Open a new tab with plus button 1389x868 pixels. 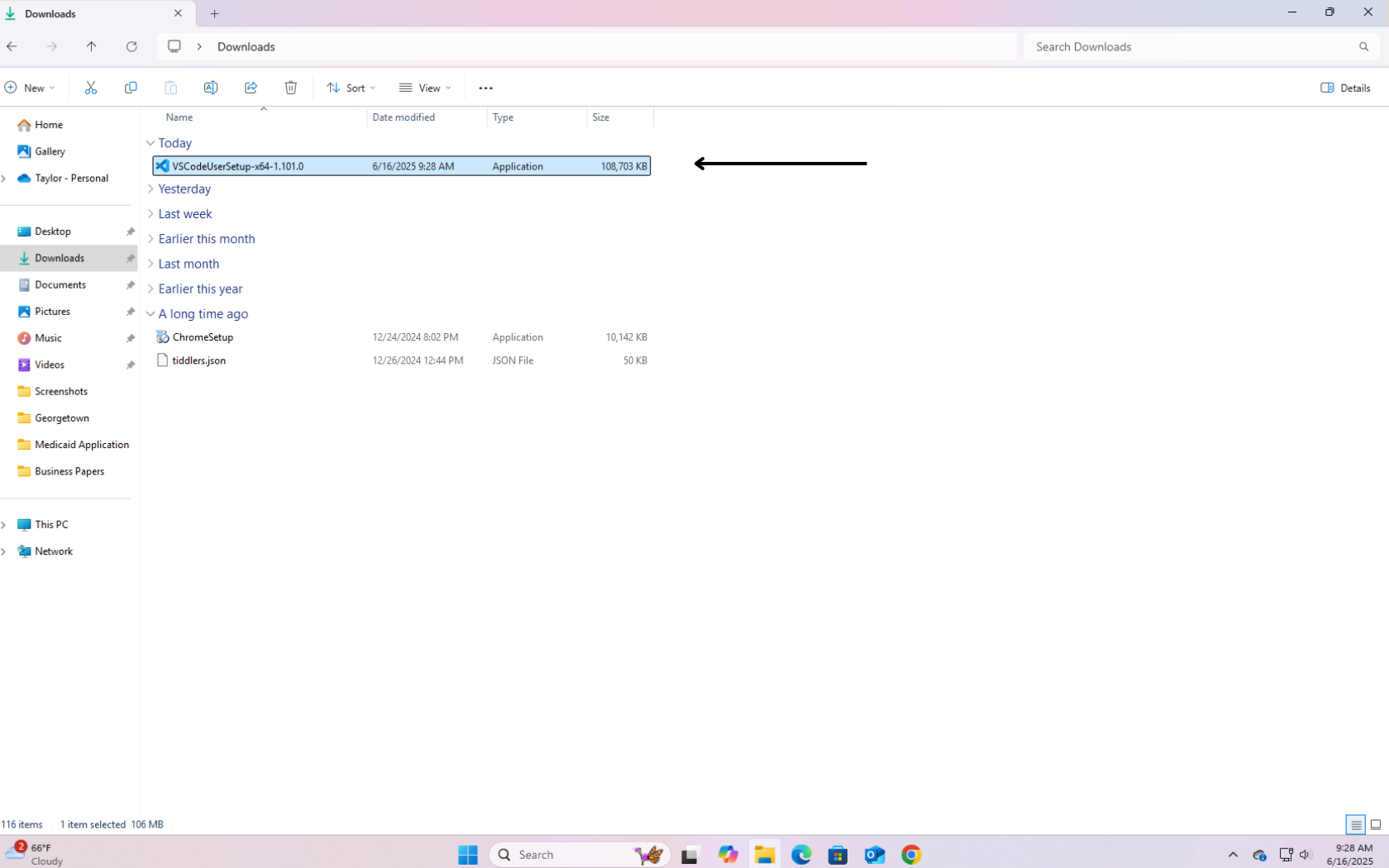click(x=215, y=13)
